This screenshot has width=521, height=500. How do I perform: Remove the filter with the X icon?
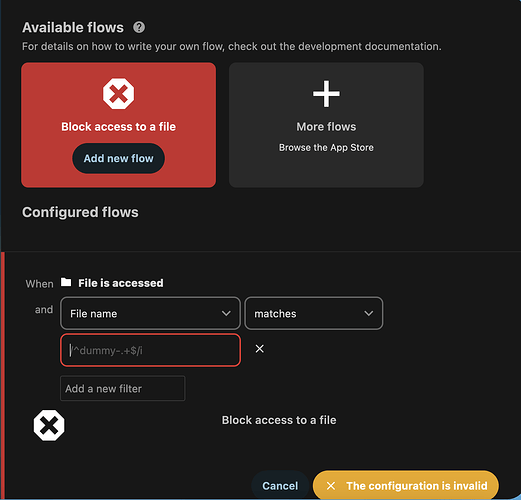click(x=259, y=349)
